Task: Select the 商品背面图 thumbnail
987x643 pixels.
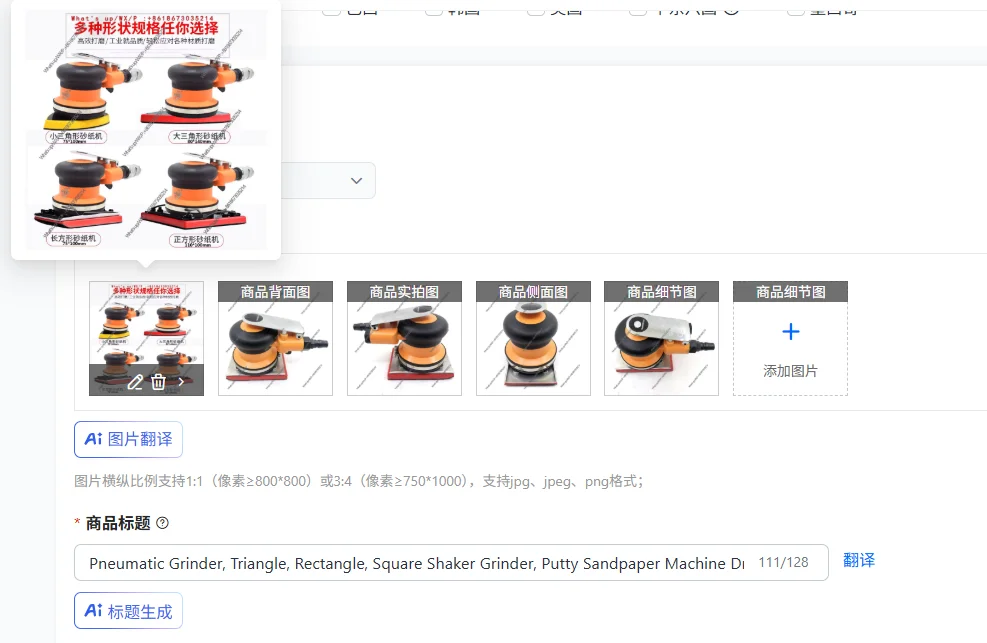Action: (275, 338)
